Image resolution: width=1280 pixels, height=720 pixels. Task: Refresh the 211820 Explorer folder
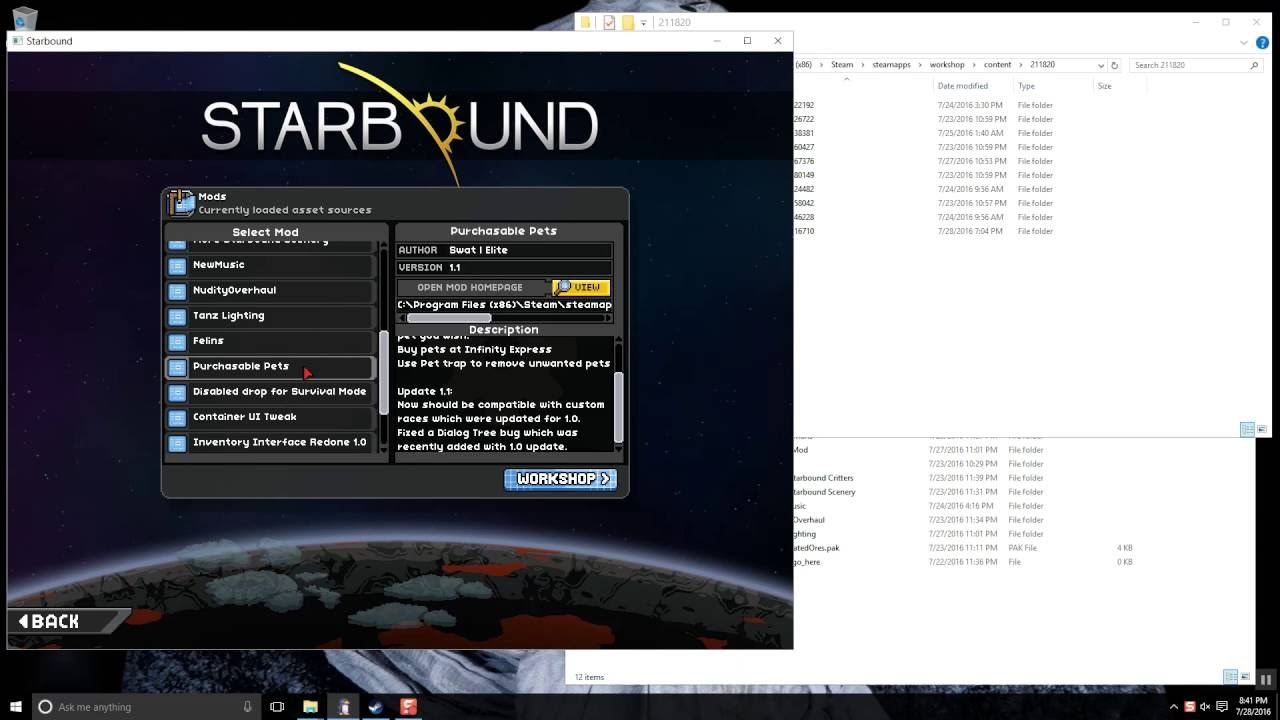click(x=1115, y=65)
